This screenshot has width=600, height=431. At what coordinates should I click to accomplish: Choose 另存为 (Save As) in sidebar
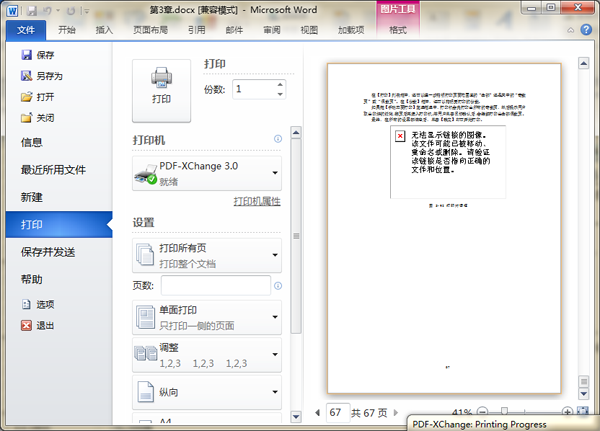42,76
